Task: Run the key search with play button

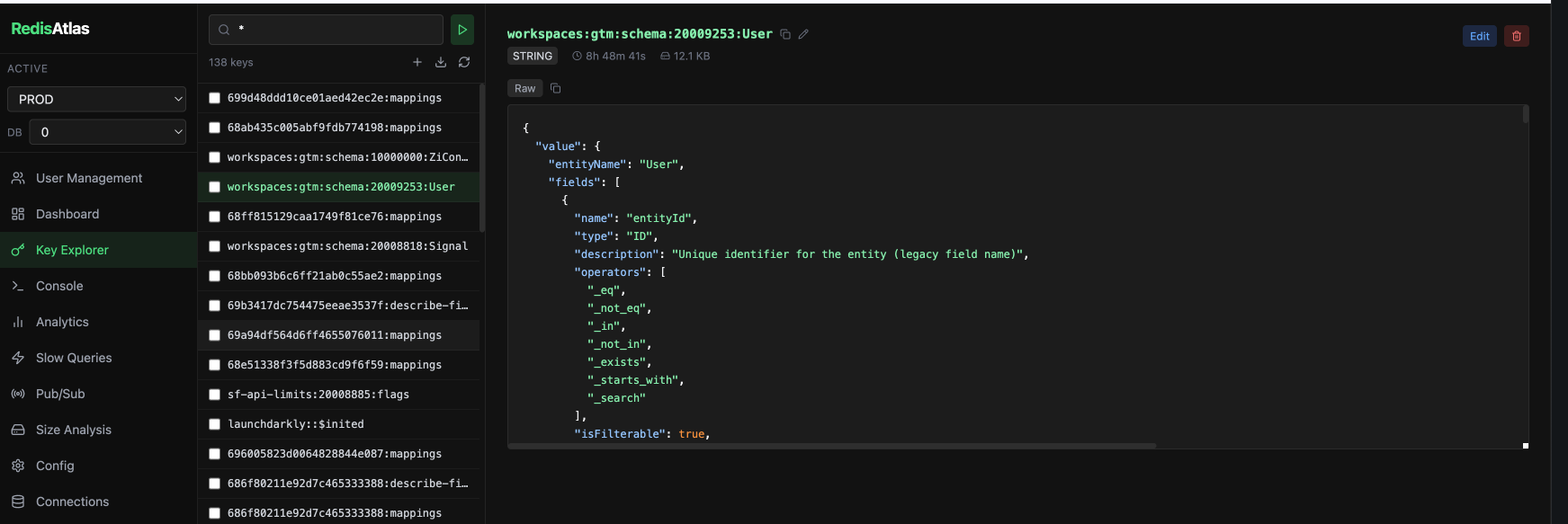Action: point(462,30)
